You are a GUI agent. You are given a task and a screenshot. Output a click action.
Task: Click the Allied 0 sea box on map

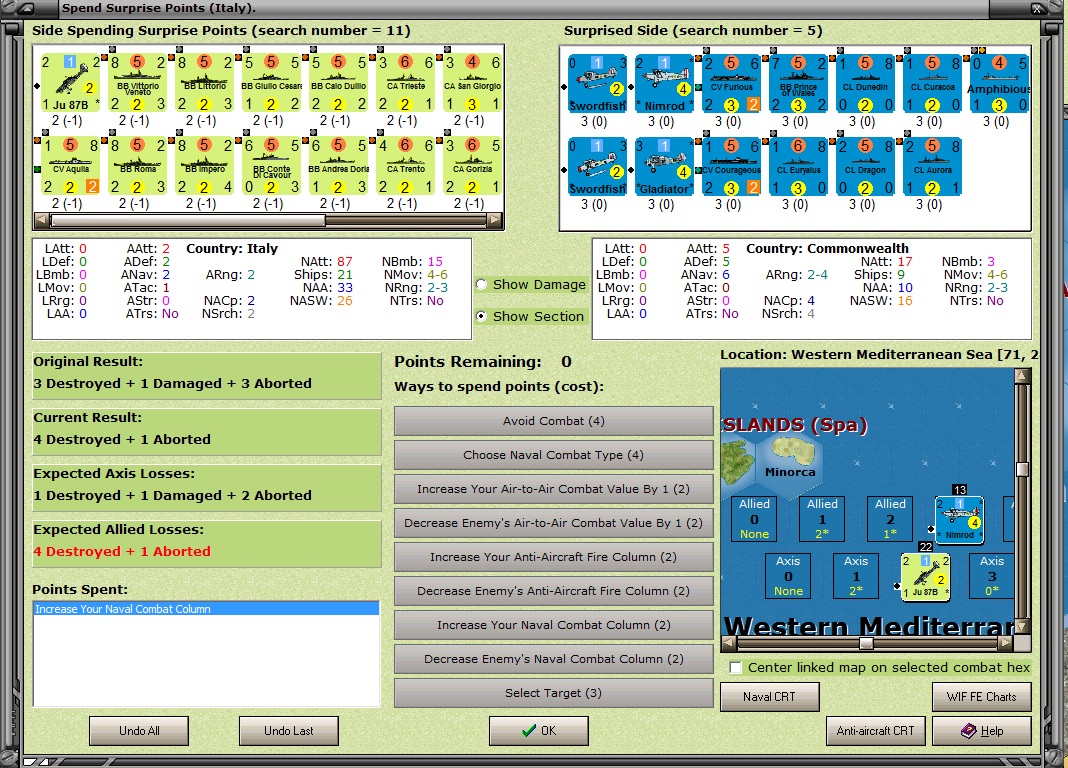pos(754,519)
